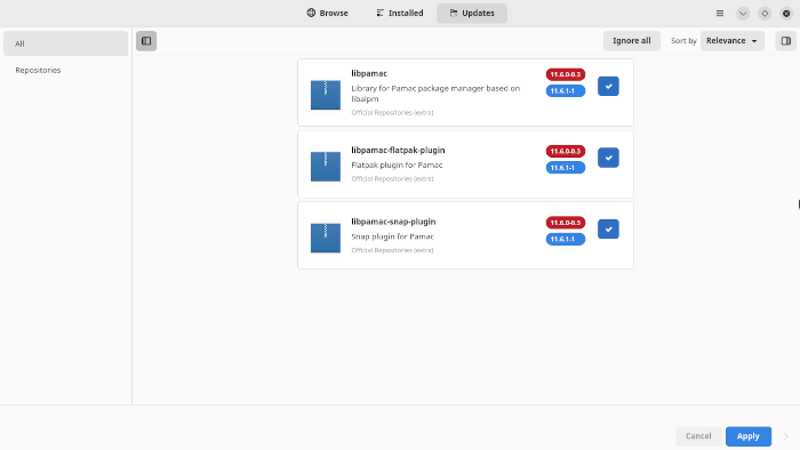Open the libpamac-flatpak-plugin package title
The image size is (800, 450).
click(x=398, y=150)
